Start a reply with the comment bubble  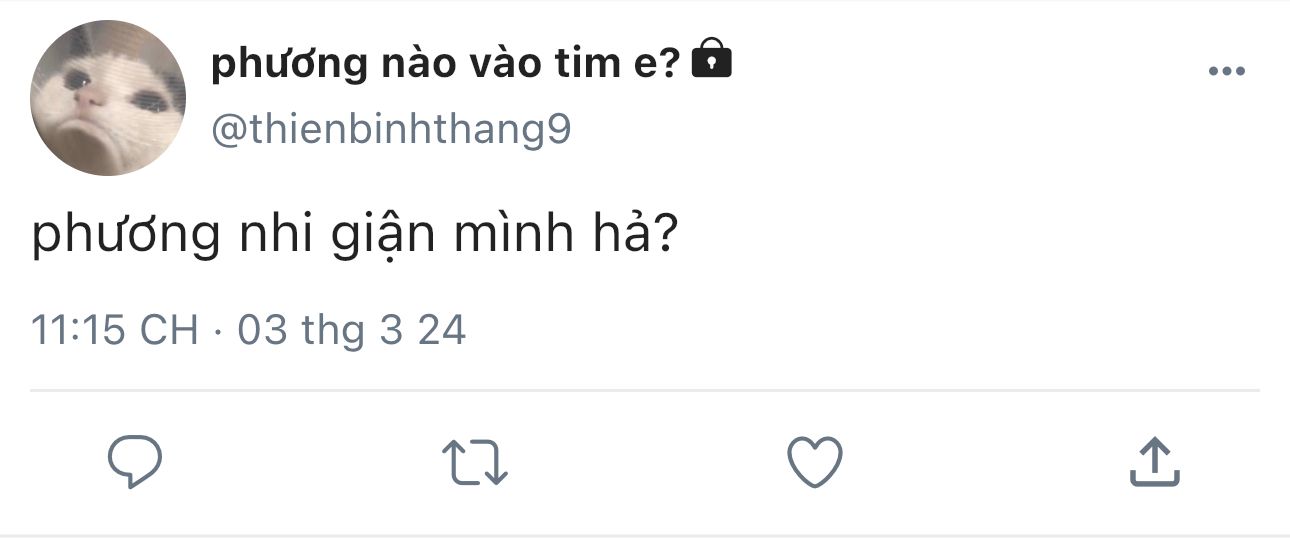[135, 462]
